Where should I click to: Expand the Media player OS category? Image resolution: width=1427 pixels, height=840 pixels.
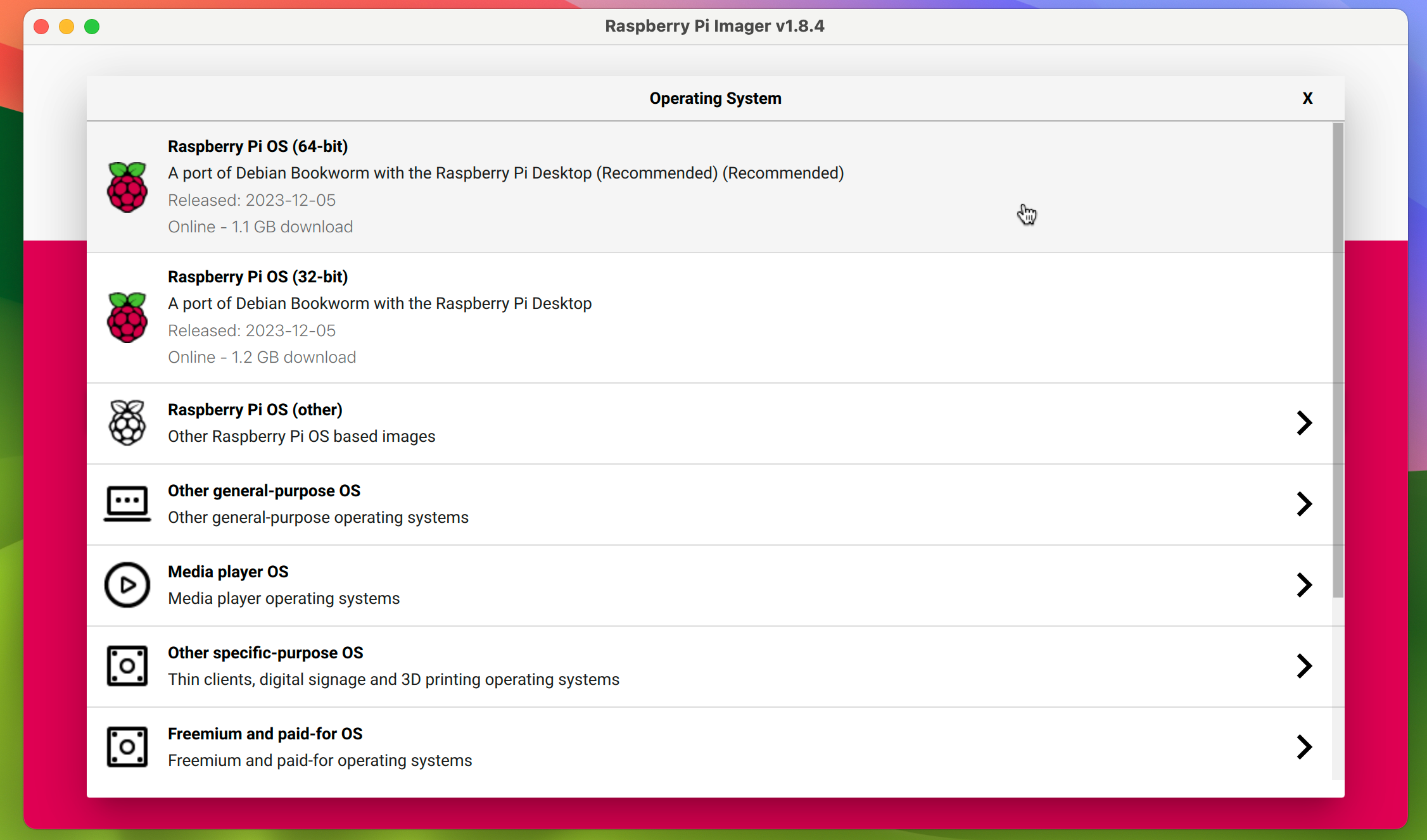click(1303, 584)
